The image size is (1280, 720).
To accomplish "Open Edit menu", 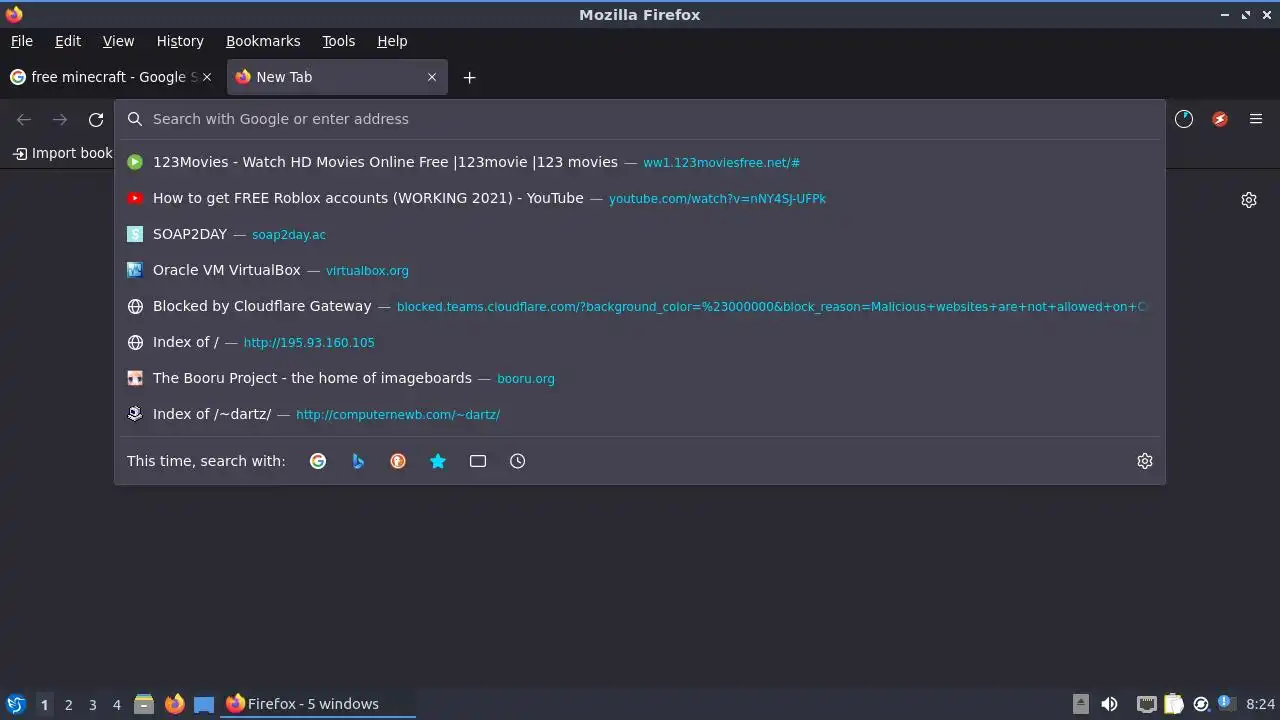I will click(68, 41).
